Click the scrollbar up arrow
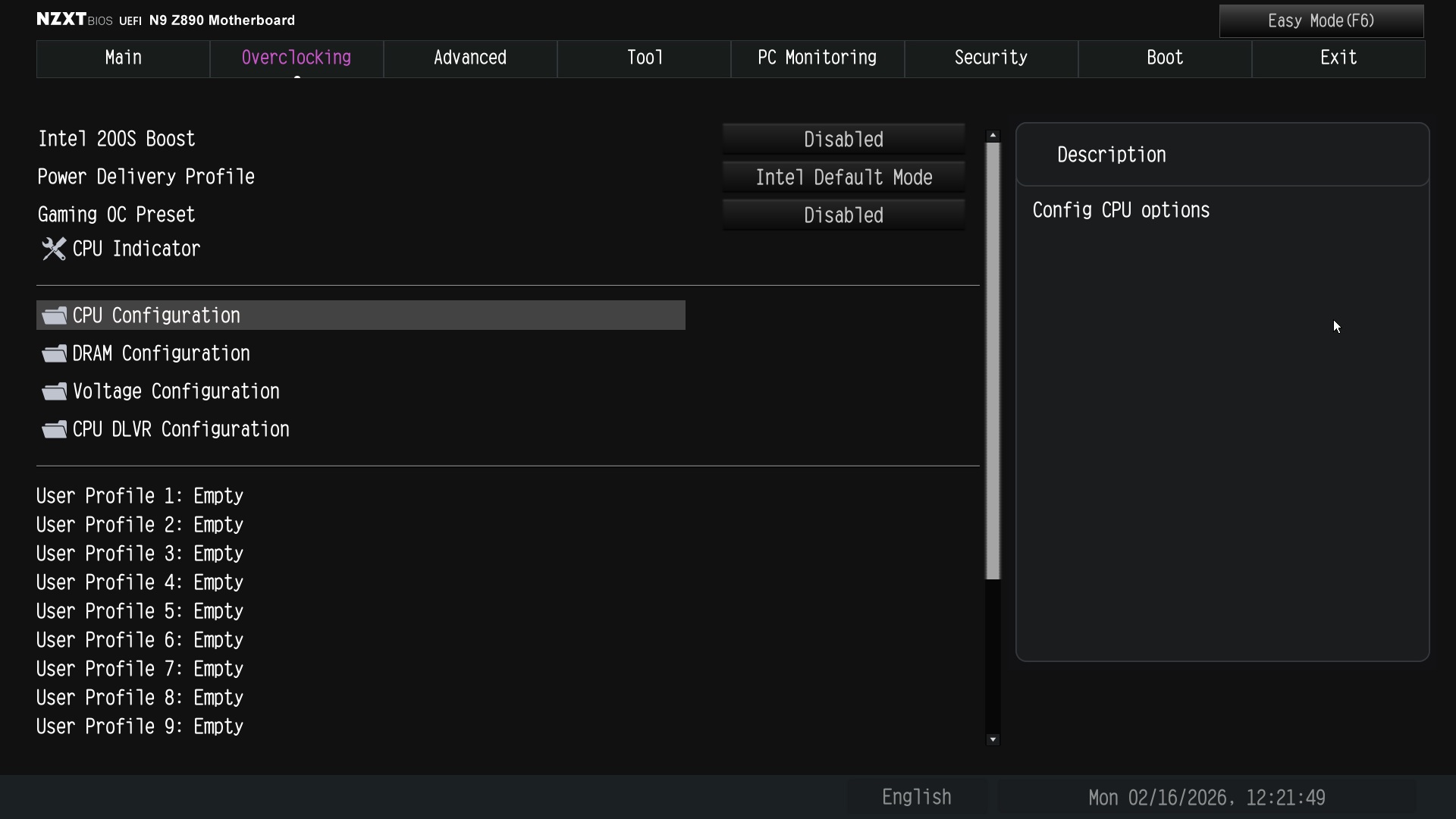The width and height of the screenshot is (1456, 819). 993,136
